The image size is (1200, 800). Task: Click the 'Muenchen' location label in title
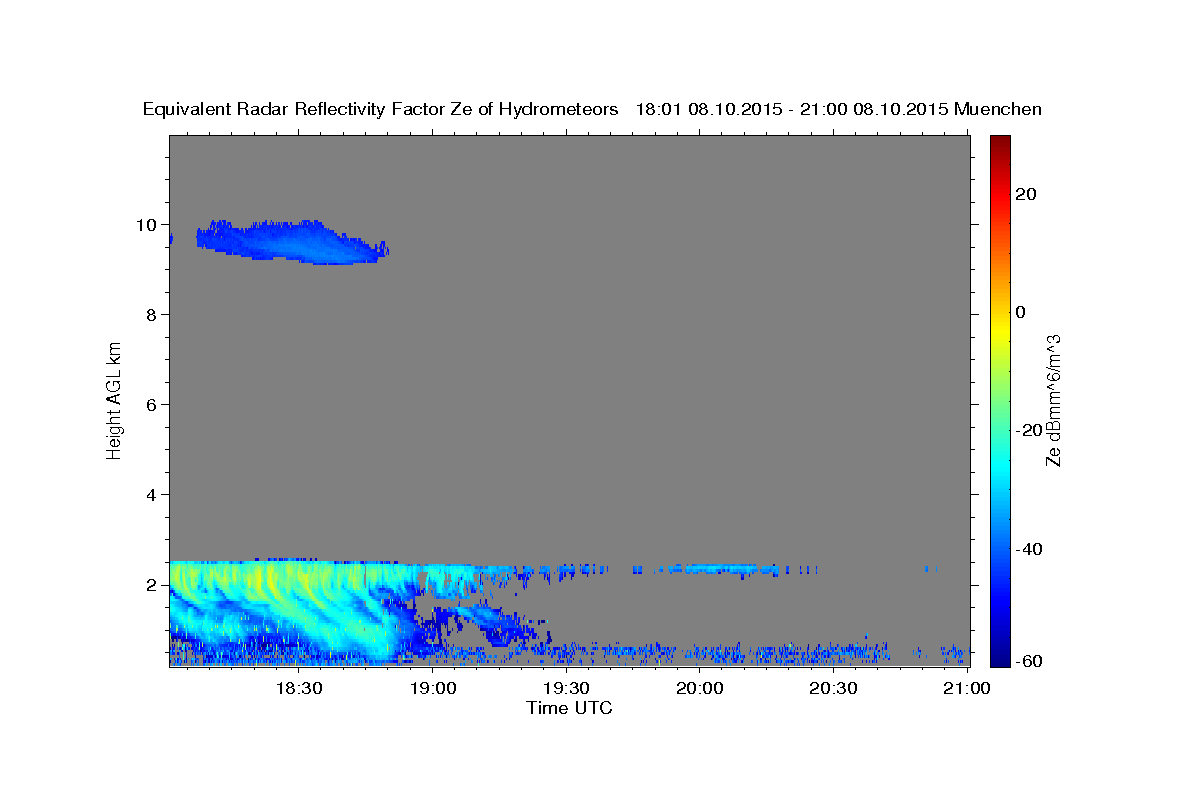pos(998,109)
